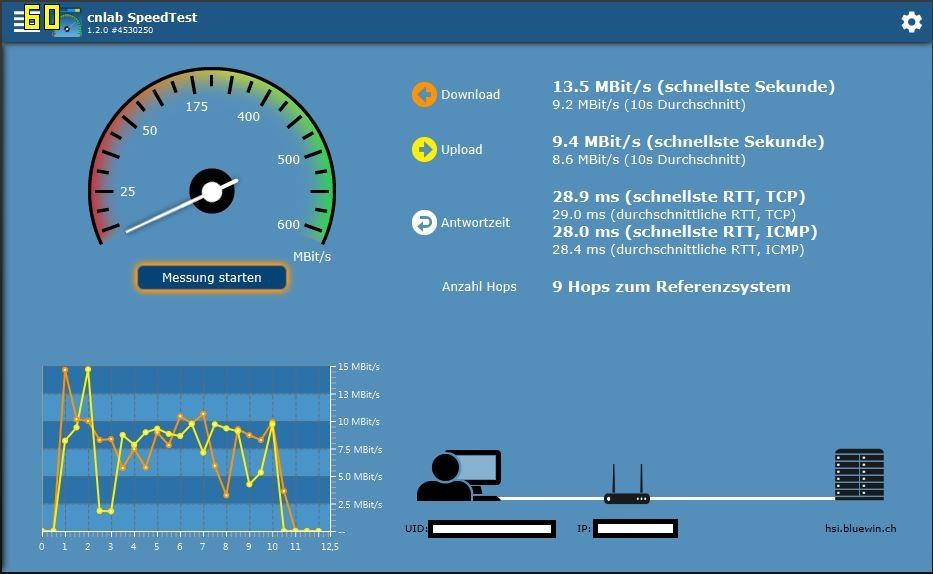Click the 8.6 MBit/s upload average
Viewport: 933px width, 574px height.
tap(649, 159)
